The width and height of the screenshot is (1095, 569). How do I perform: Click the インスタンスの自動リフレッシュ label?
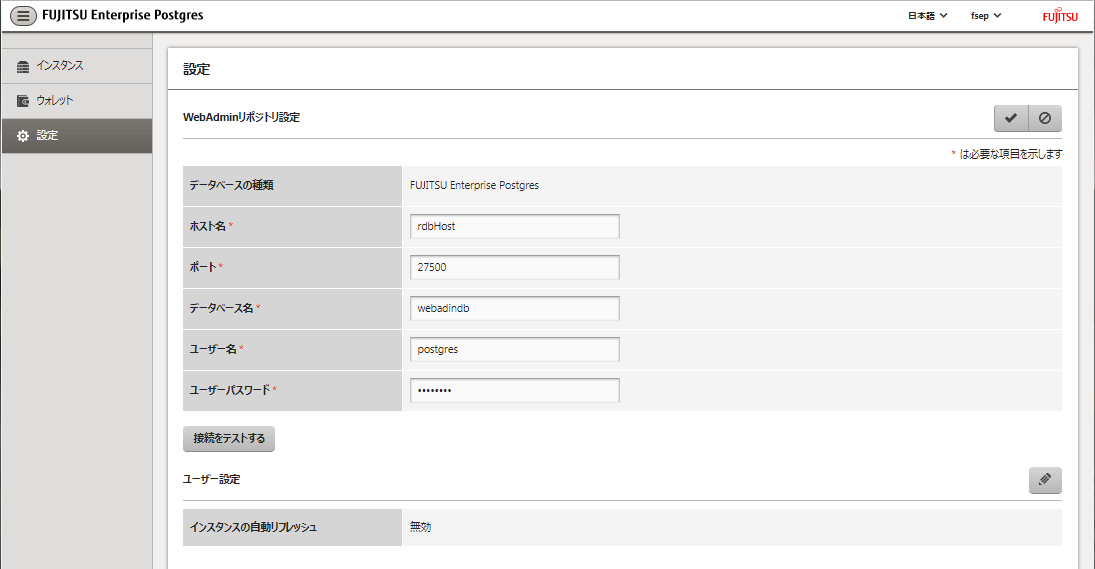pos(253,527)
